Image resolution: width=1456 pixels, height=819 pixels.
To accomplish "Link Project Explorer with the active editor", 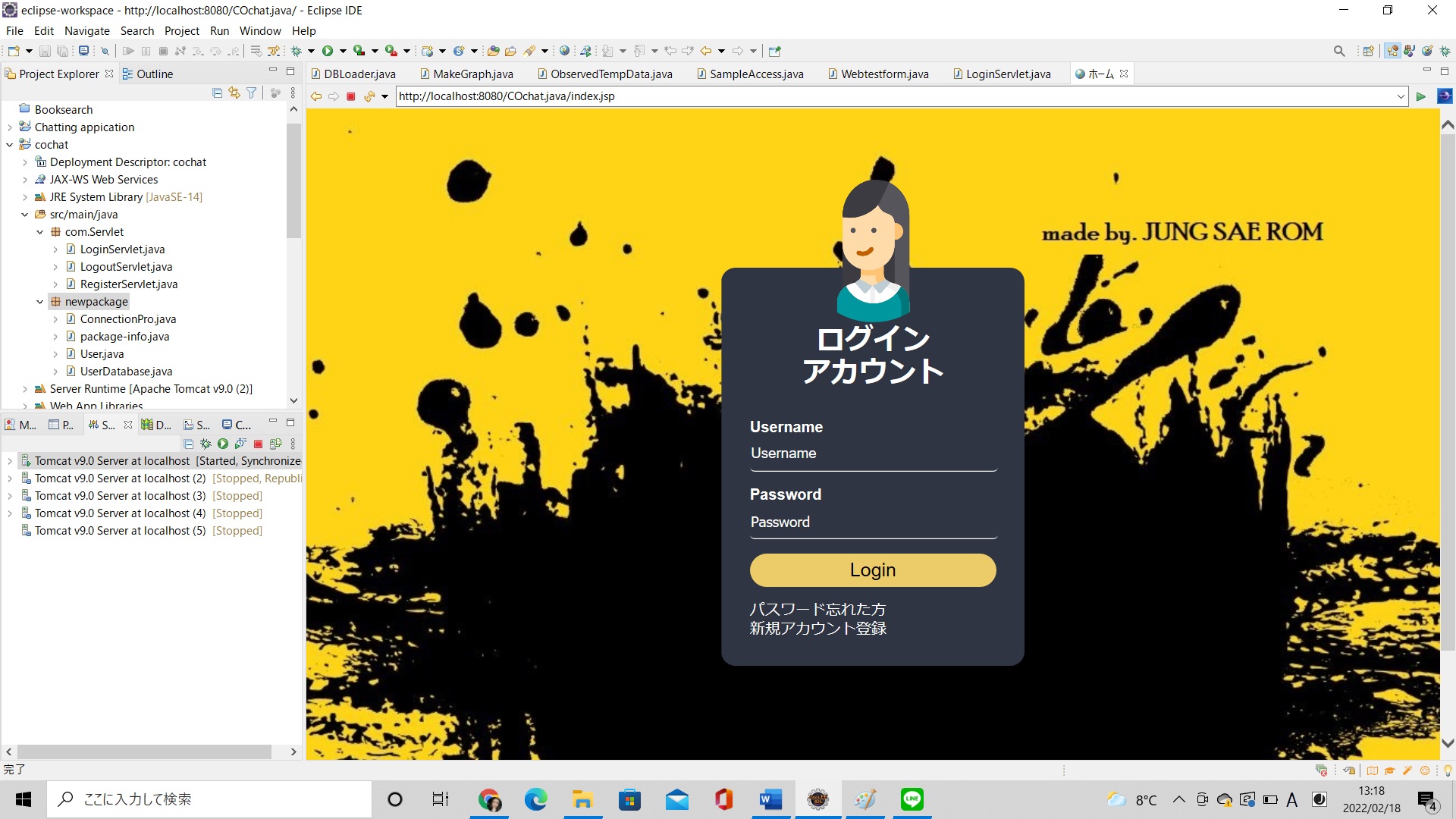I will point(234,93).
